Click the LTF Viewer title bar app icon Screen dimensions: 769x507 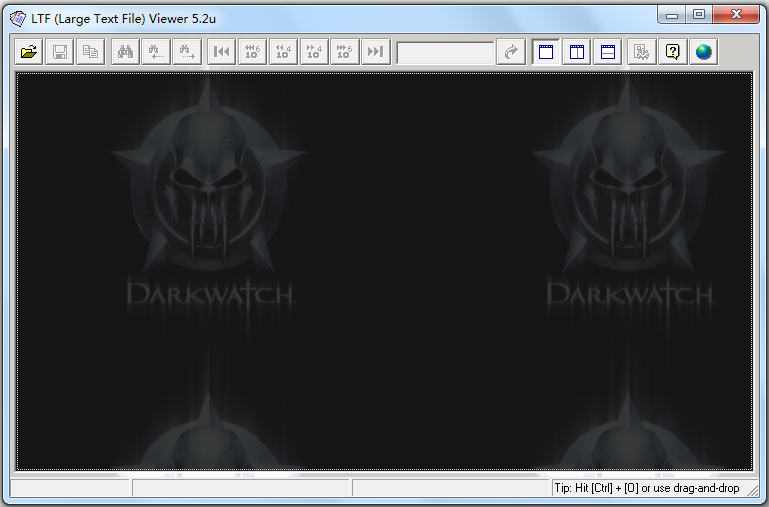(x=18, y=19)
